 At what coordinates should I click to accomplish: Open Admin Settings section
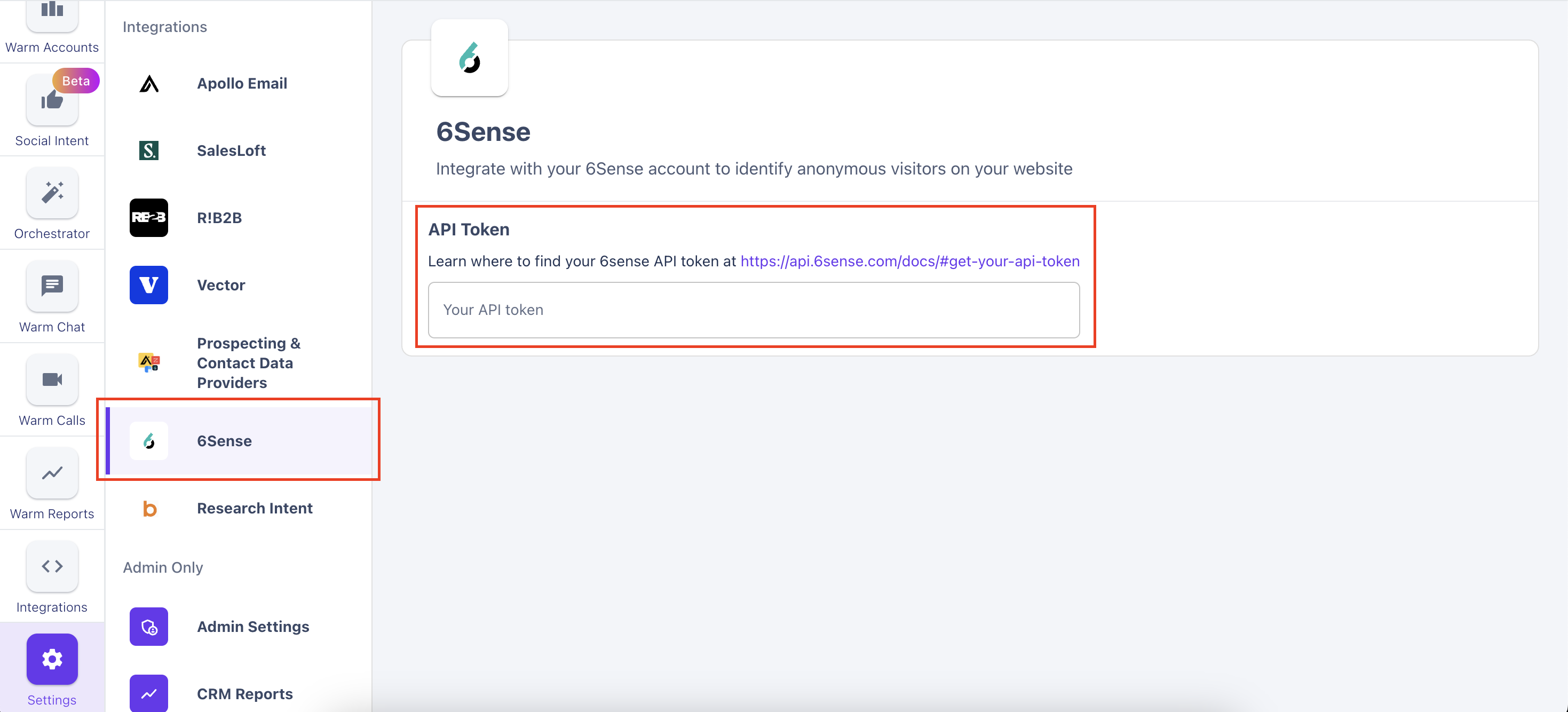coord(252,626)
